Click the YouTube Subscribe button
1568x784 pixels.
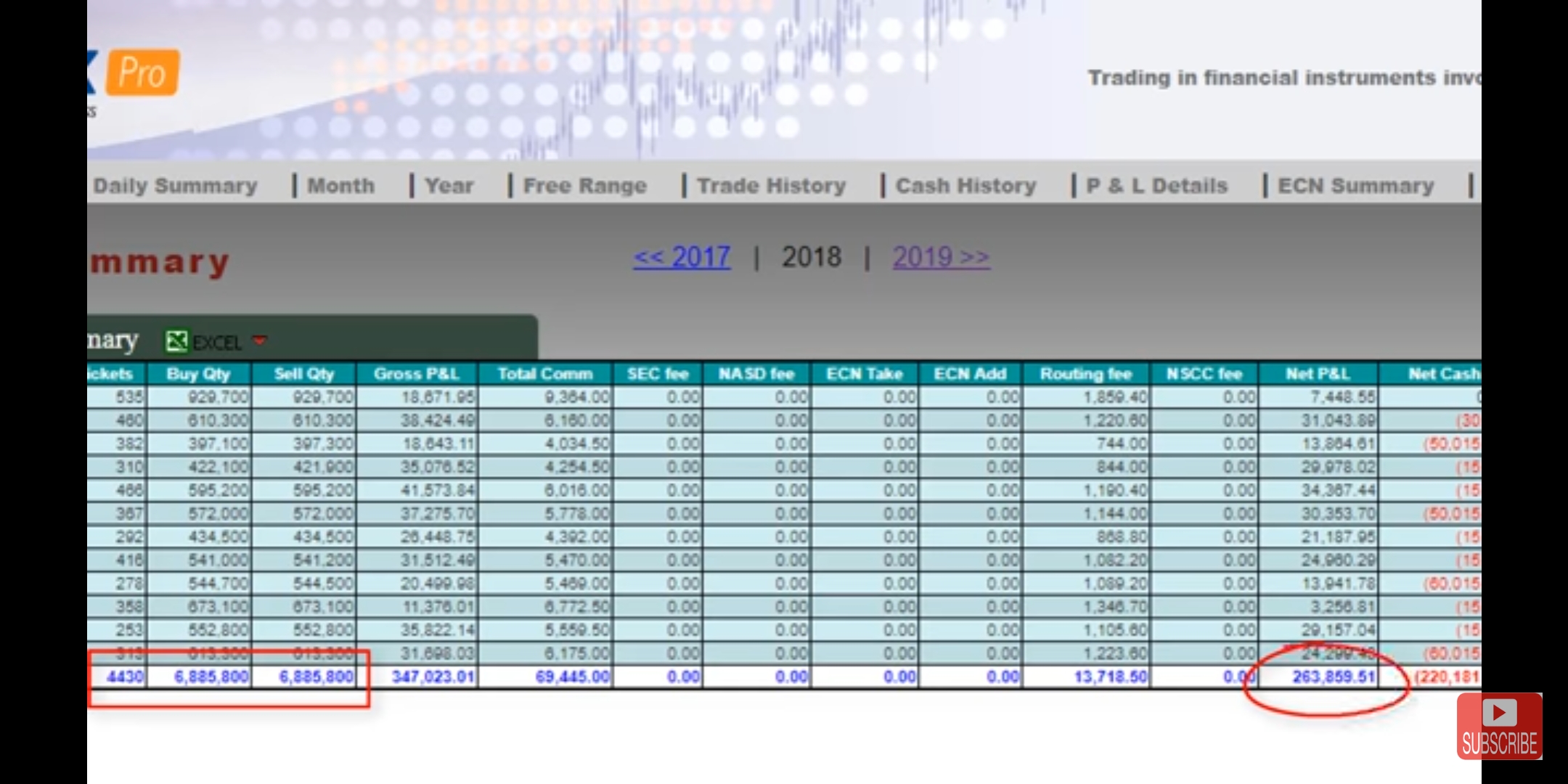[x=1499, y=727]
